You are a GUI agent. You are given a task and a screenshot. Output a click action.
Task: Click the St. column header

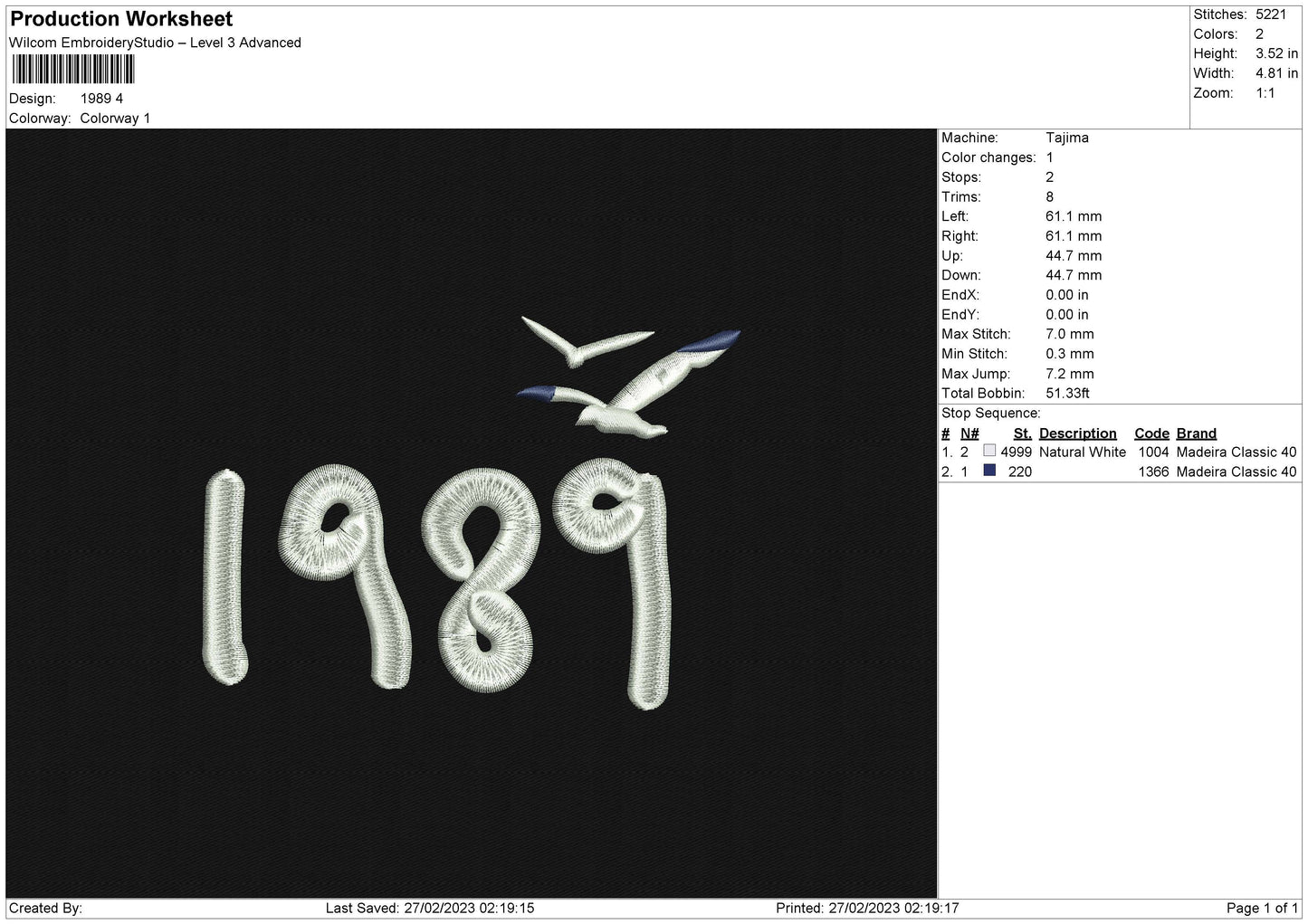[x=1022, y=433]
